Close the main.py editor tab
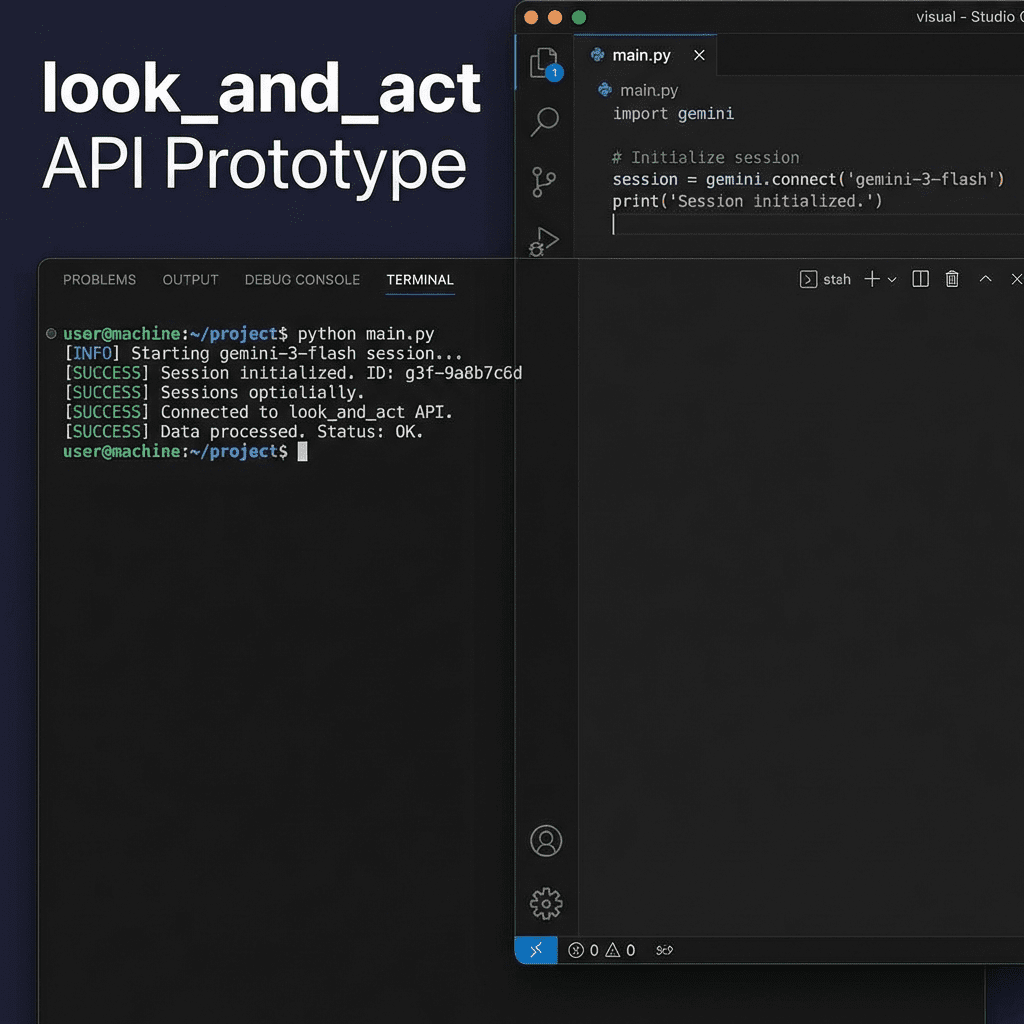Screen dimensions: 1024x1024 699,55
